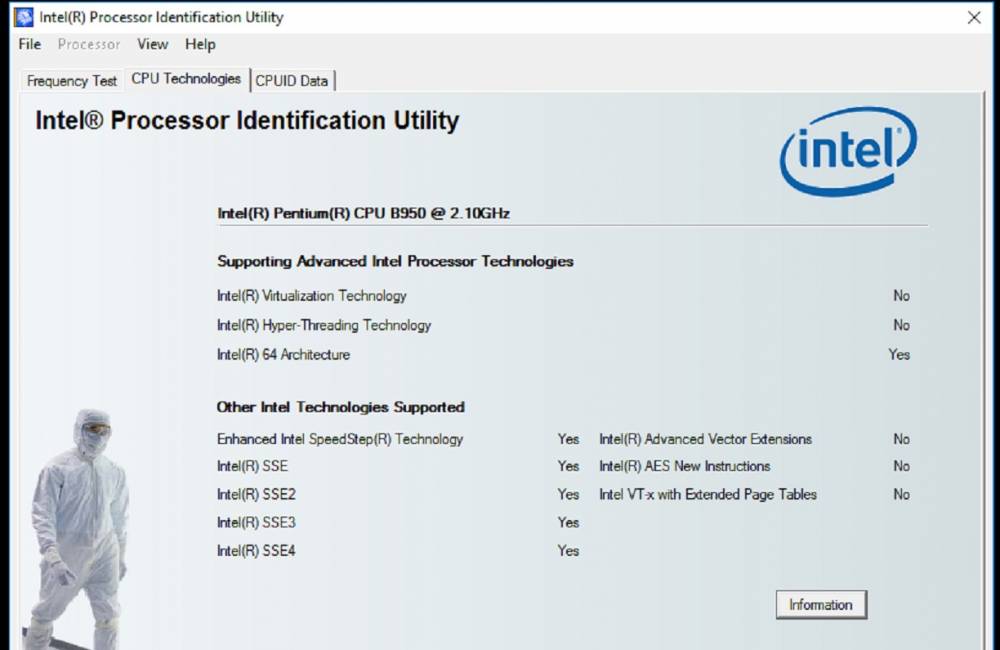Viewport: 1000px width, 650px height.
Task: Select the Intel(R) SSE3 label
Action: [256, 522]
